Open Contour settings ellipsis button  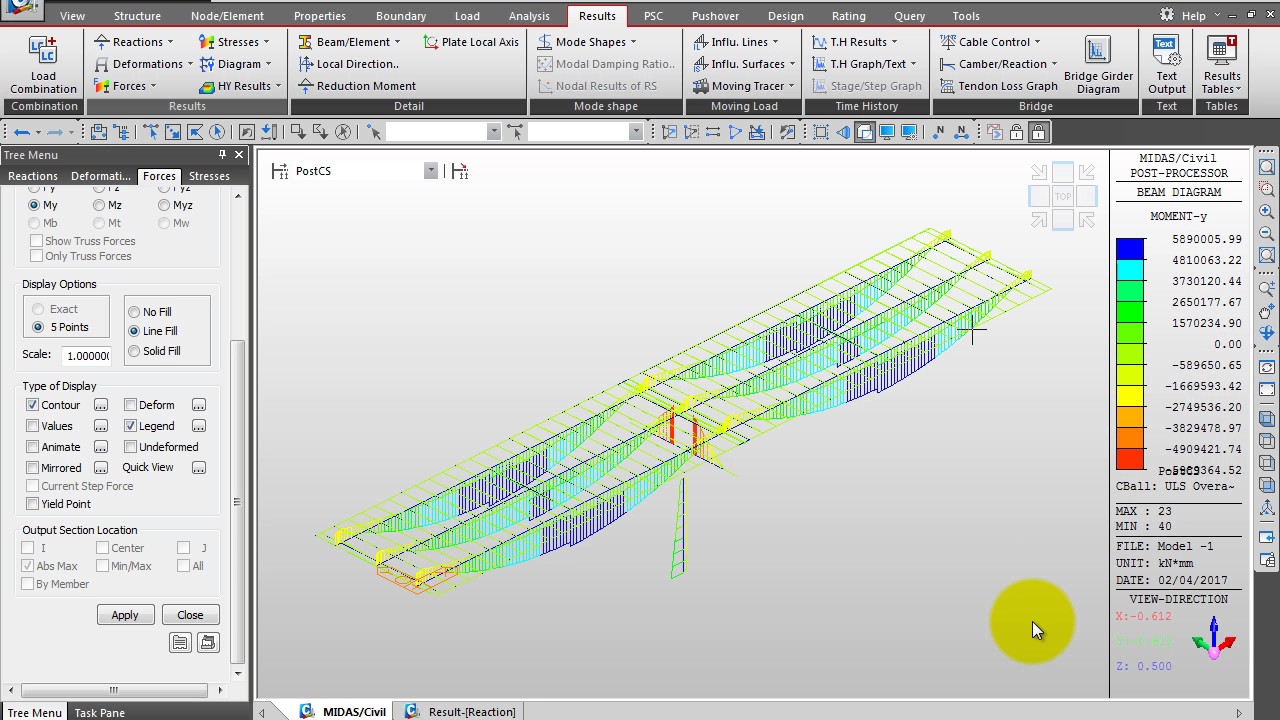[101, 405]
